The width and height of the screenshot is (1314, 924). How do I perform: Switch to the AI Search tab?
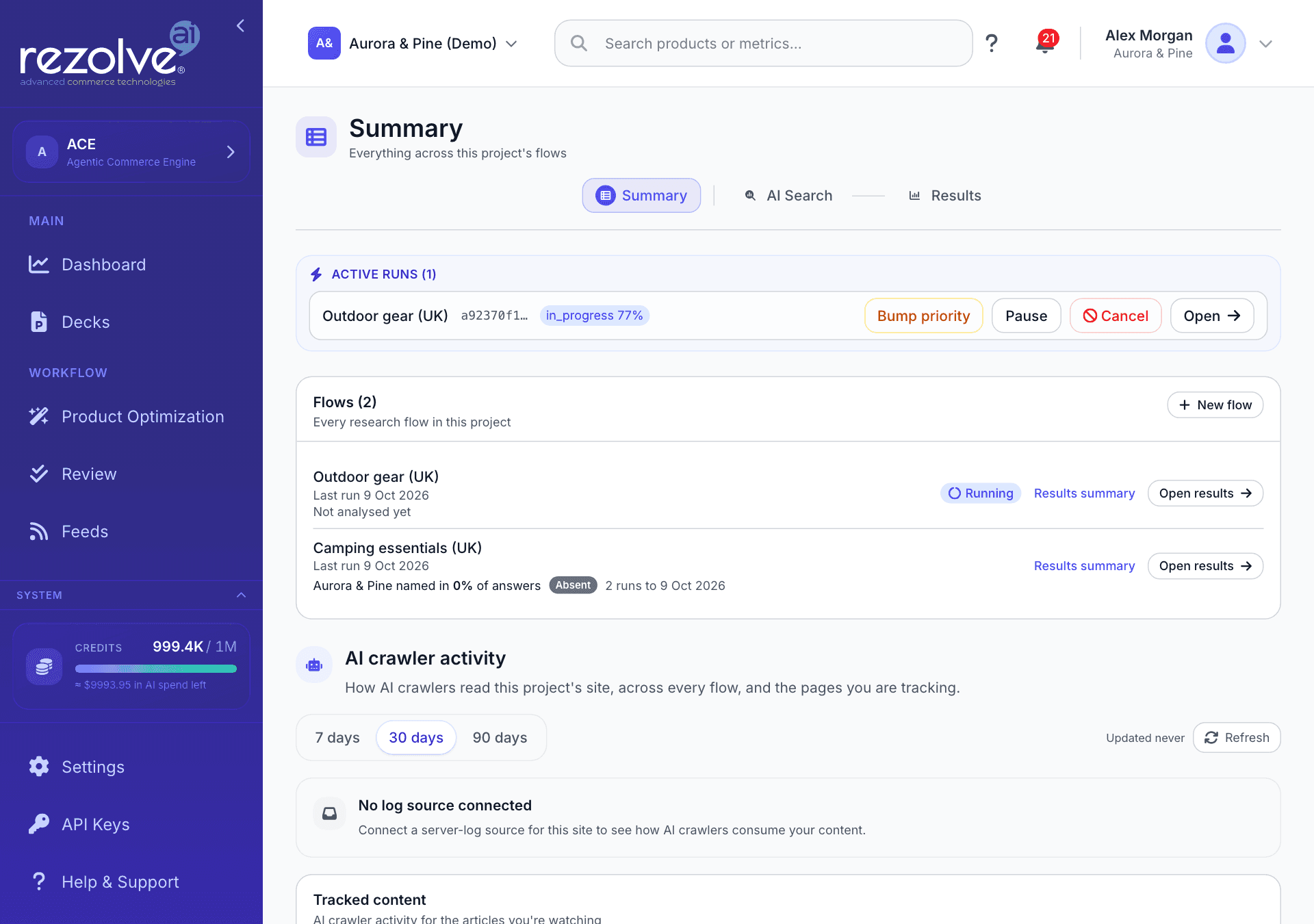(788, 196)
